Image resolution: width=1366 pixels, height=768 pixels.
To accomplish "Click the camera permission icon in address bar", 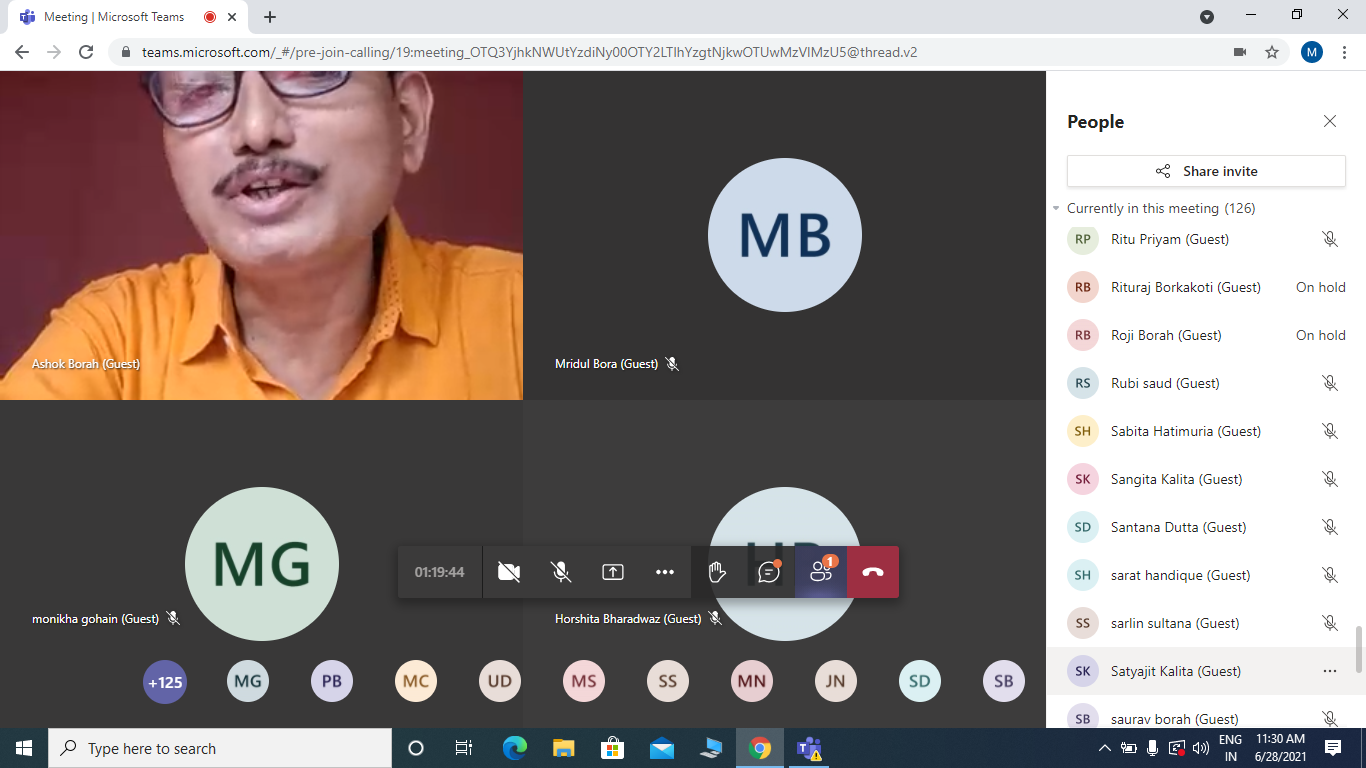I will pos(1240,52).
